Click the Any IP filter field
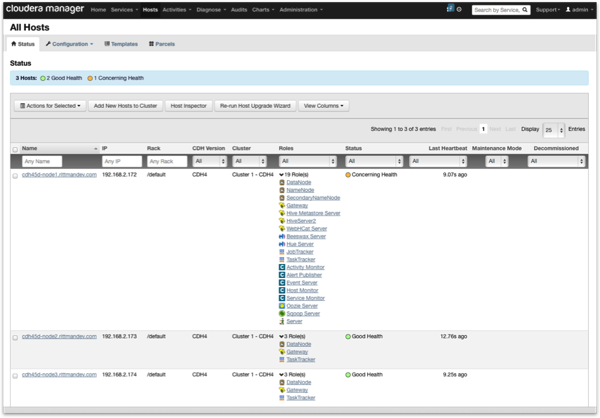This screenshot has width=600, height=418. point(122,162)
